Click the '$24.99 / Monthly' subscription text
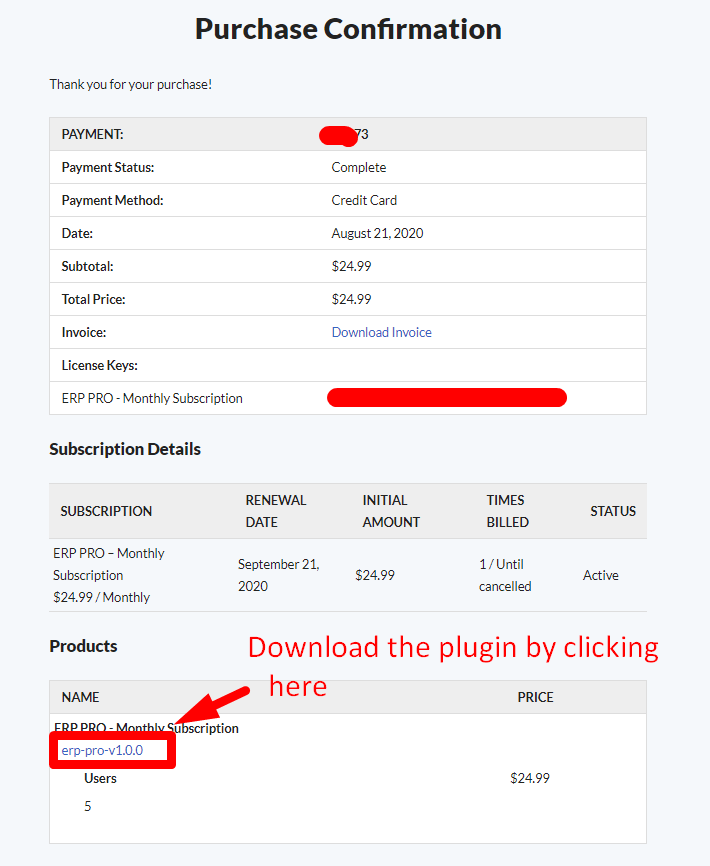Viewport: 710px width, 866px height. tap(102, 597)
